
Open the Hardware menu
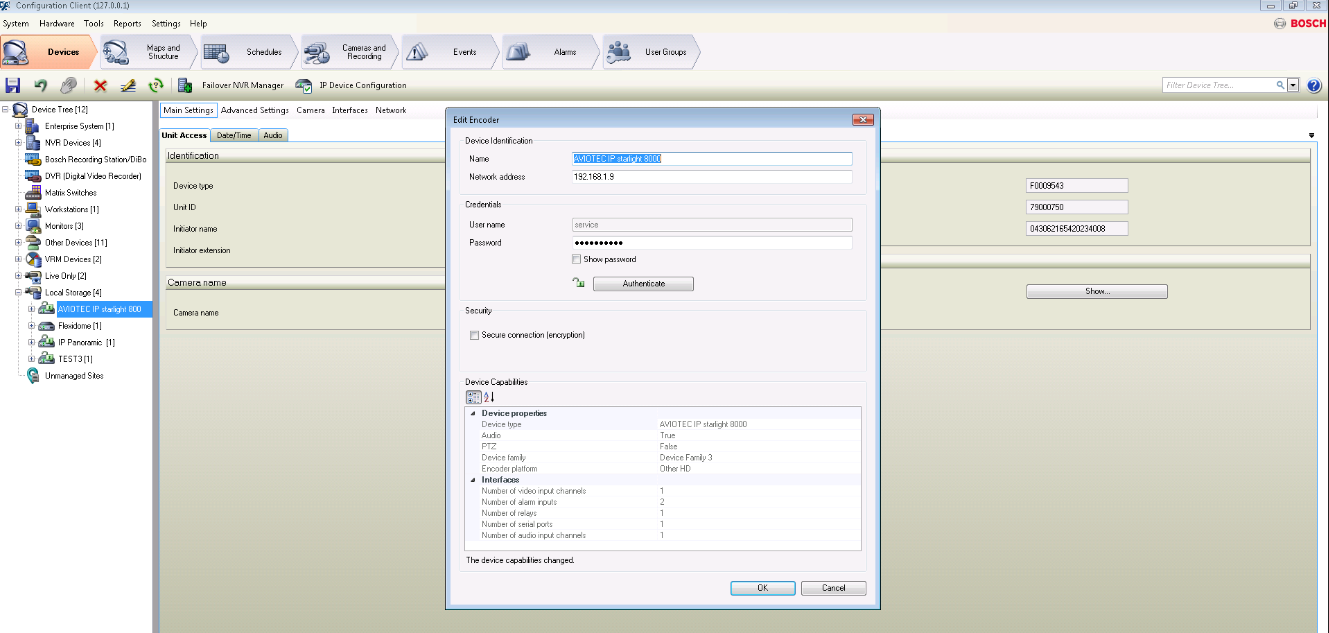[x=56, y=23]
